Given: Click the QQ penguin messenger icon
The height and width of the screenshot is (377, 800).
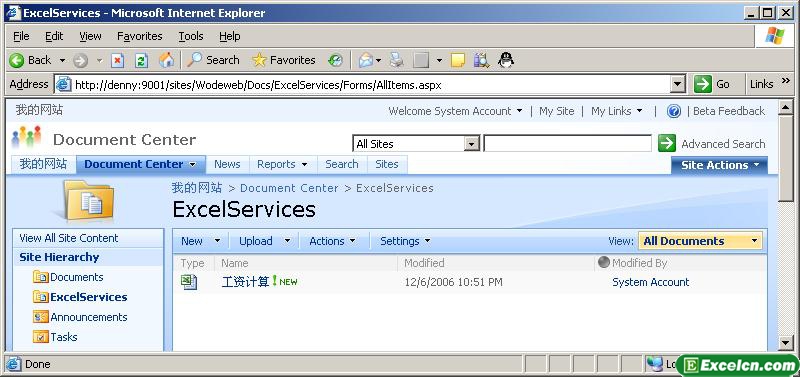Looking at the screenshot, I should point(506,60).
